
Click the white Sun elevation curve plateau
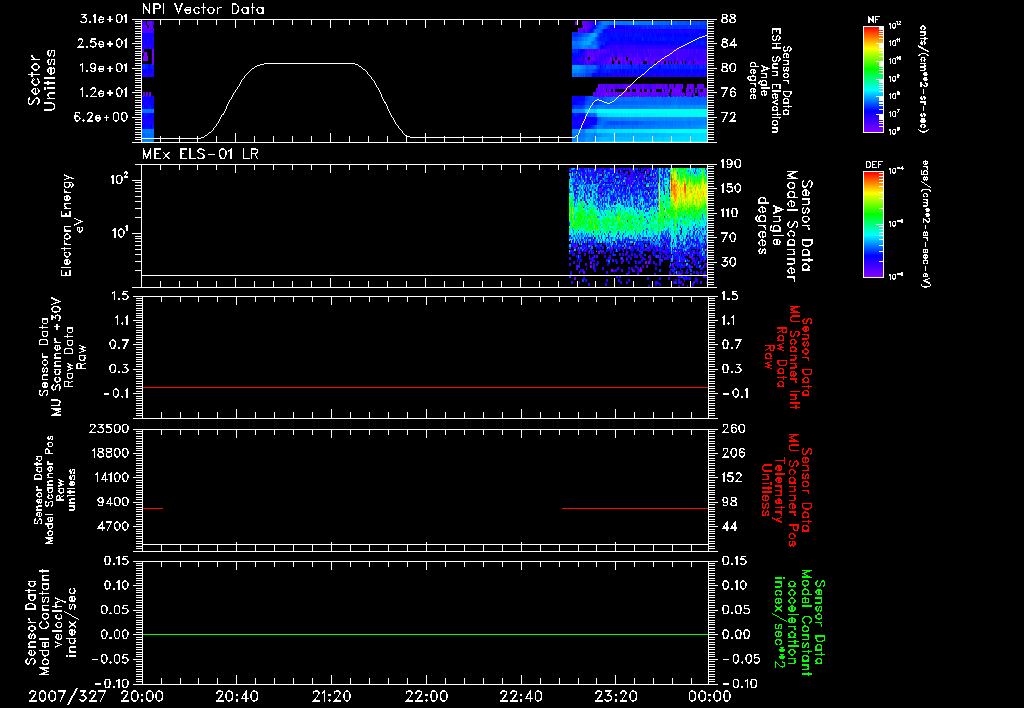[309, 63]
